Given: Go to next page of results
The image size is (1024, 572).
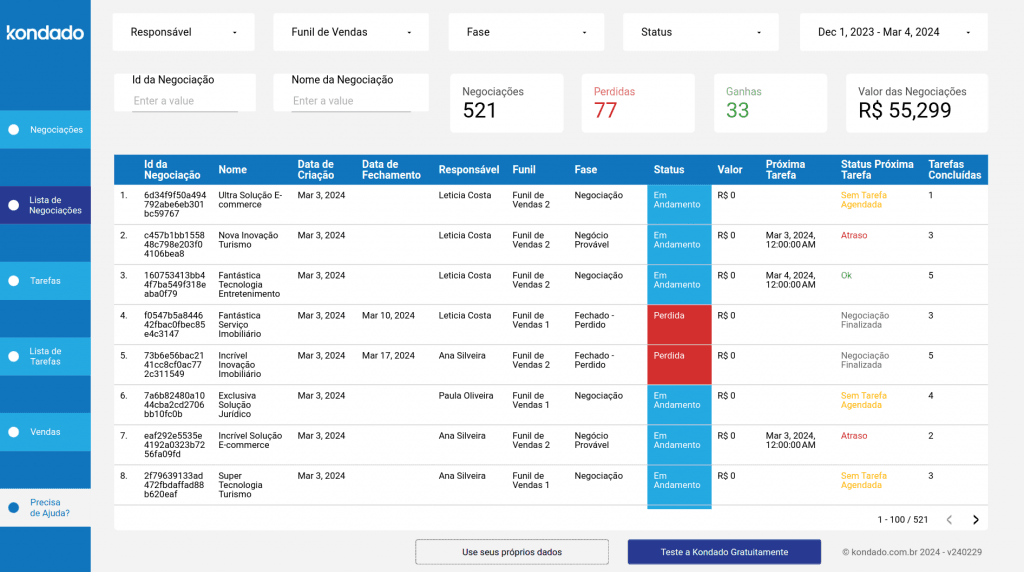Looking at the screenshot, I should click(976, 519).
